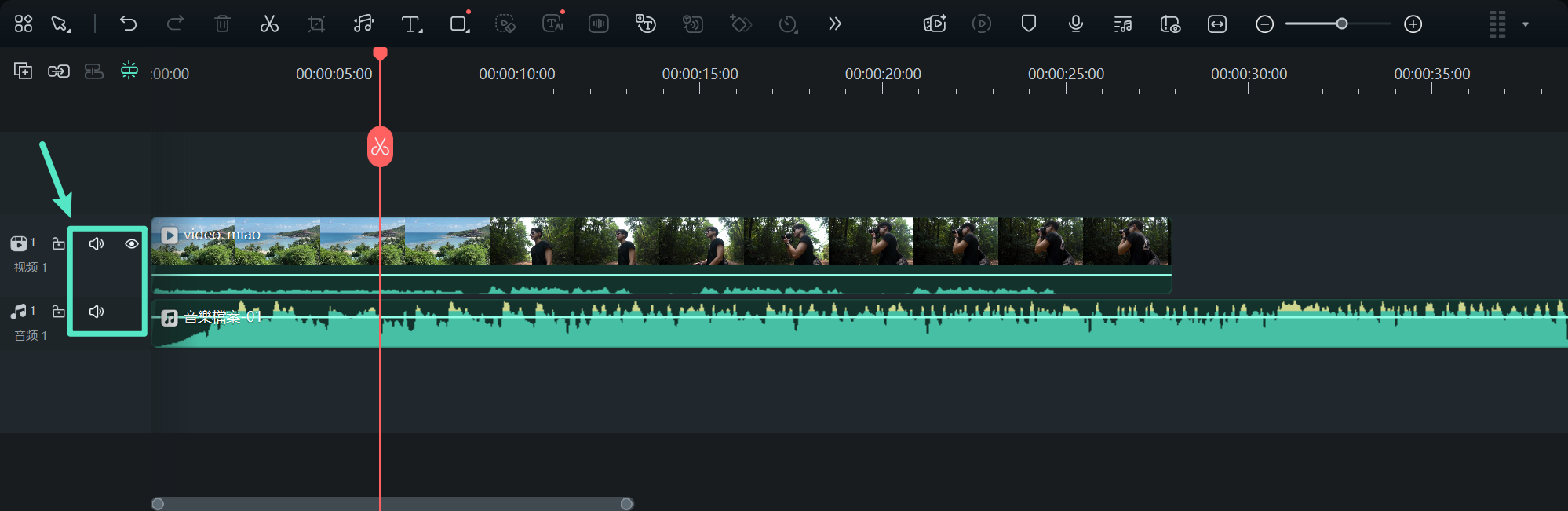
Task: Select the Crop tool icon
Action: point(316,24)
